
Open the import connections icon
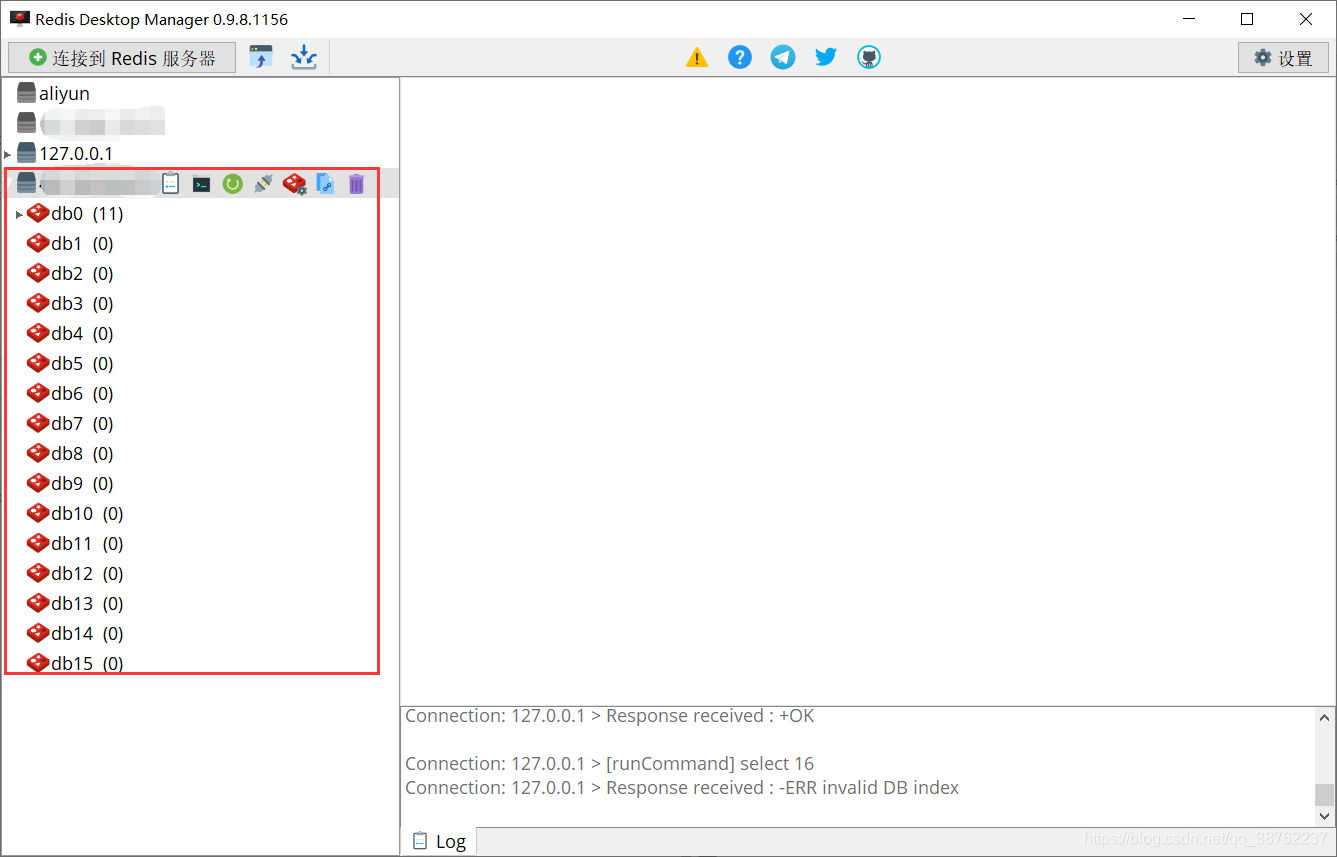click(261, 57)
